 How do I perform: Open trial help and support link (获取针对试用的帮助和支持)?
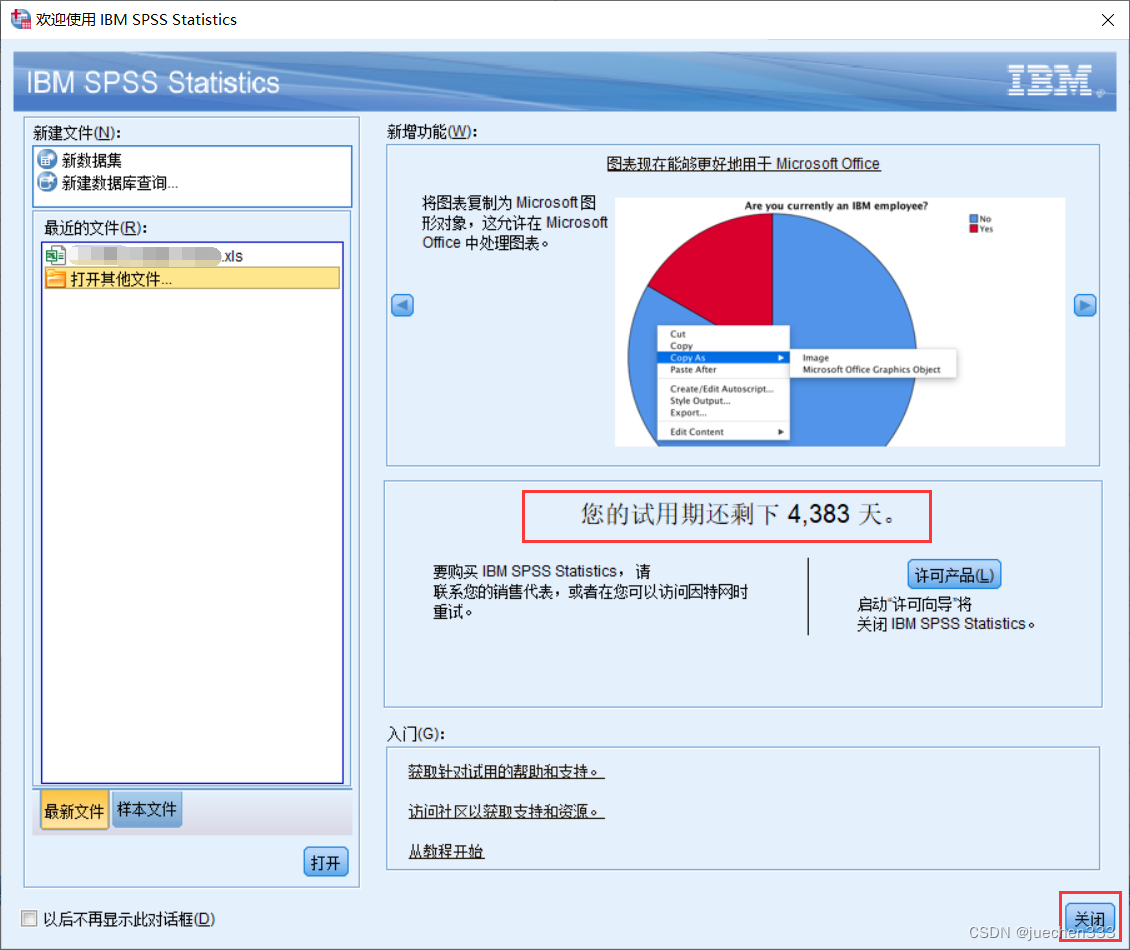point(506,771)
